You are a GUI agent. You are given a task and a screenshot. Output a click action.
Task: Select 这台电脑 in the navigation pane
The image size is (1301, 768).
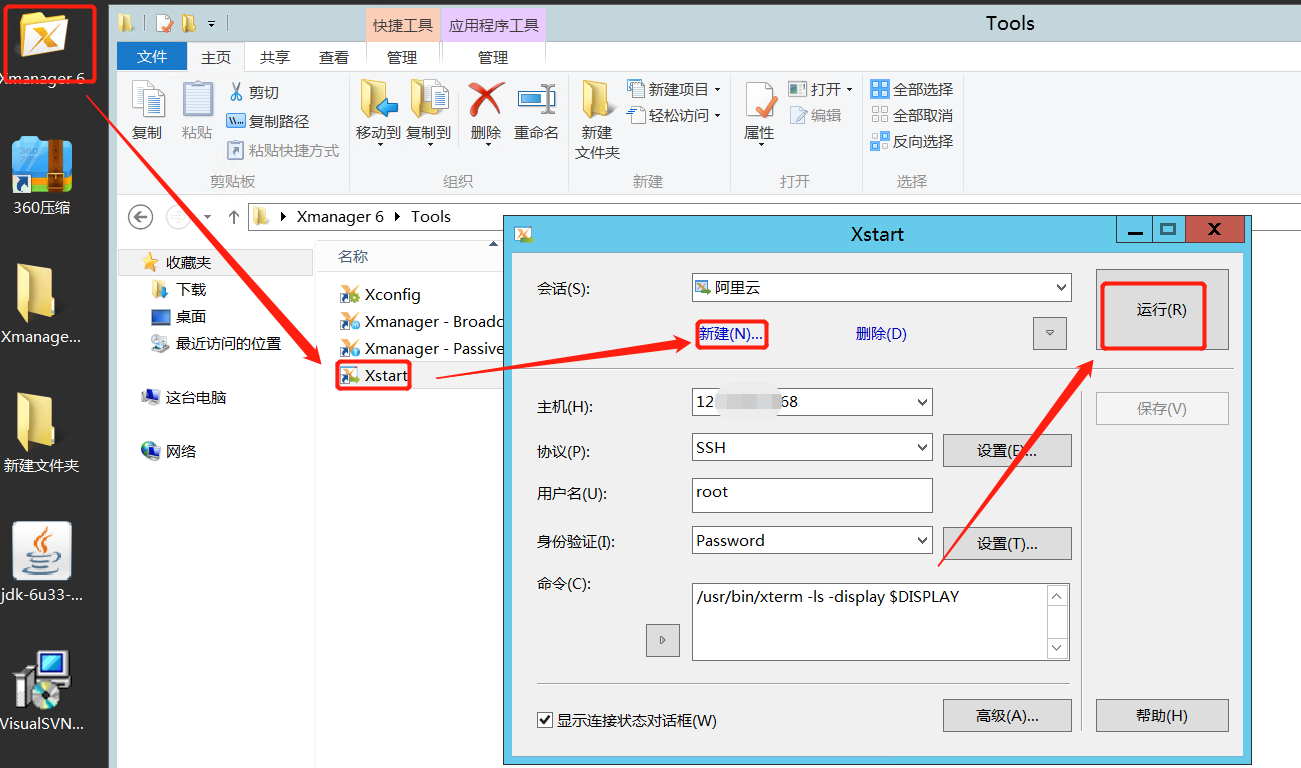coord(185,398)
